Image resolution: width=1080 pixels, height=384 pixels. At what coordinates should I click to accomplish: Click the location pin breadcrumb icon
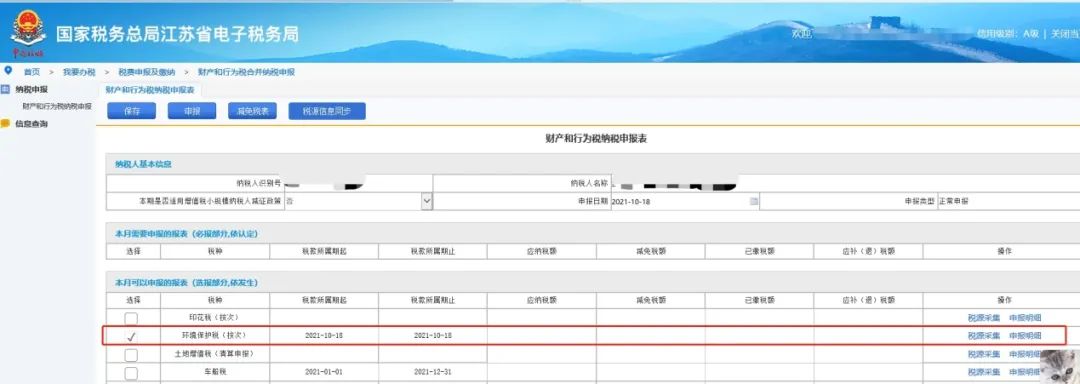[x=8, y=71]
